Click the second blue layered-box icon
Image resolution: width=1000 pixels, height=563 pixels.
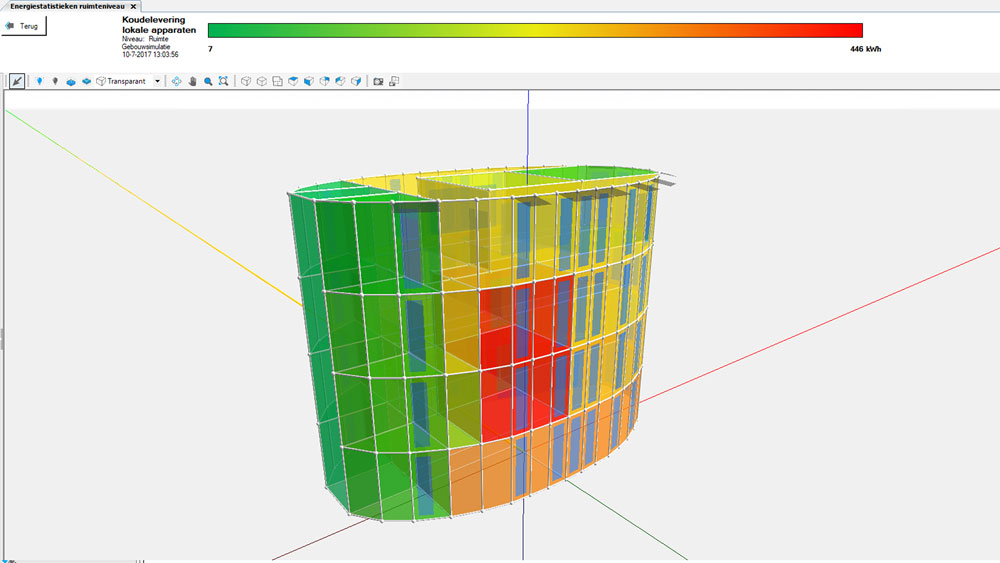[87, 81]
